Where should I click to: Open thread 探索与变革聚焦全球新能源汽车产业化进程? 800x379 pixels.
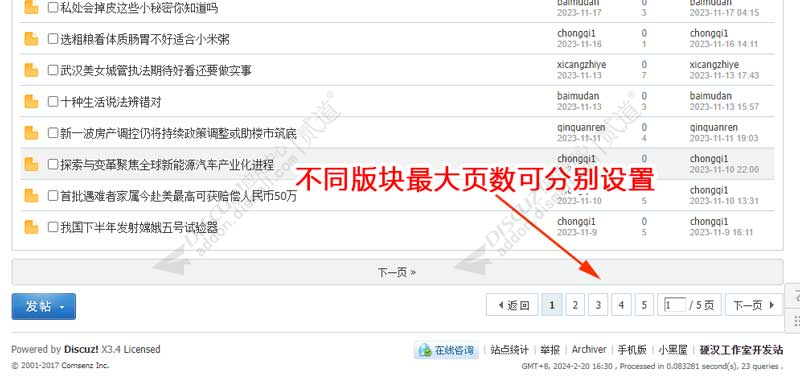pyautogui.click(x=167, y=165)
